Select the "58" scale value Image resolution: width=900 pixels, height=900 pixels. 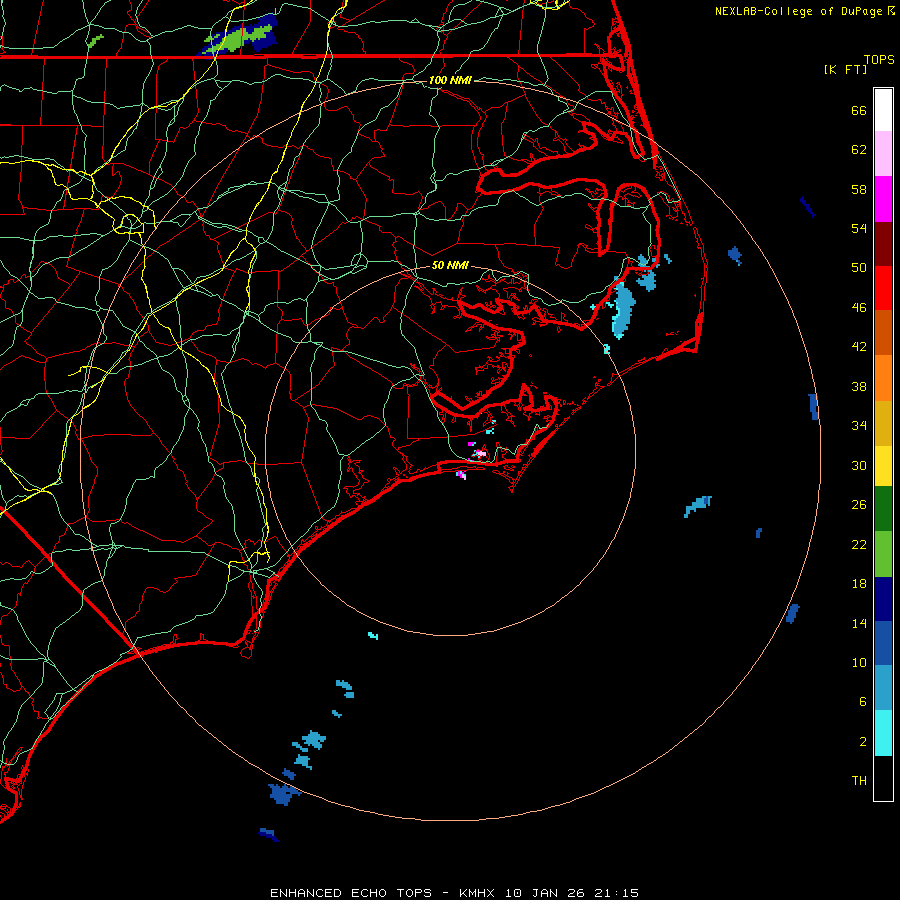click(x=859, y=189)
